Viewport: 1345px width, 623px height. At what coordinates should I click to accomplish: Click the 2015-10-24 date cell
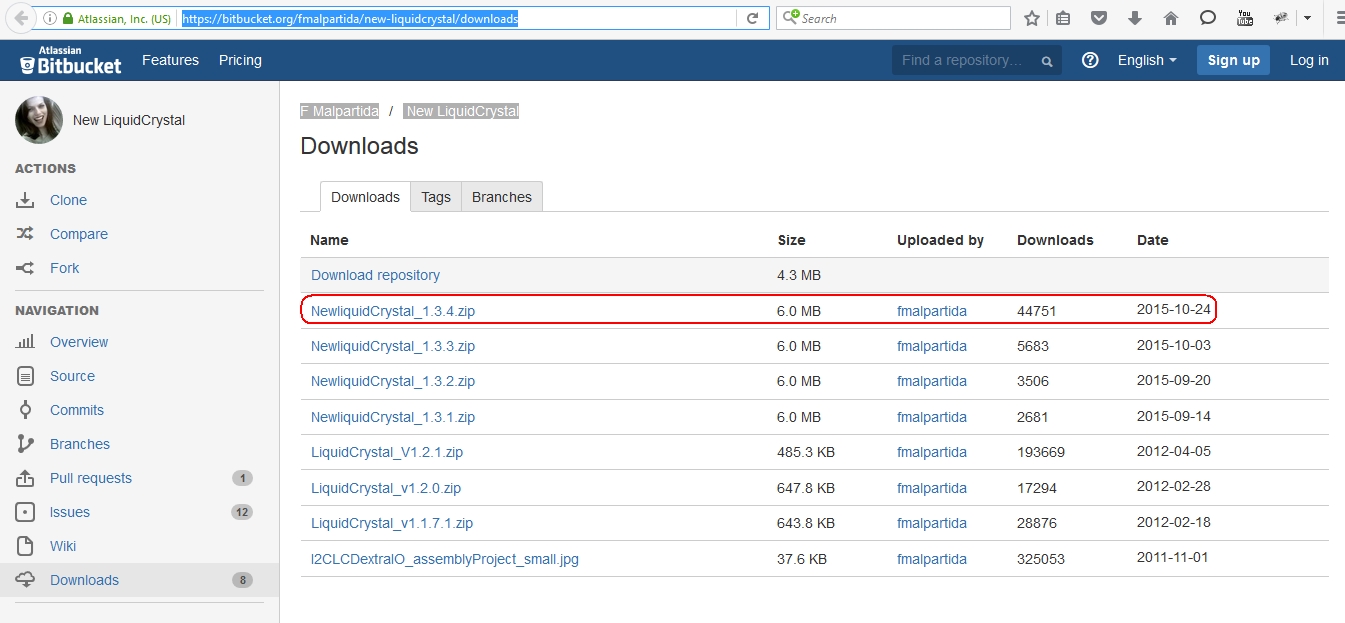point(1174,310)
